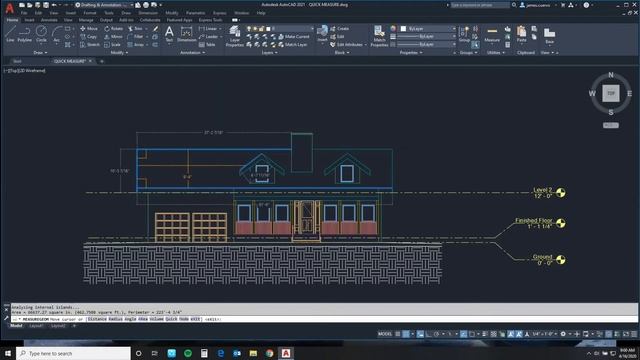The width and height of the screenshot is (640, 360).
Task: Open the ByLayer color dropdown
Action: tap(427, 29)
